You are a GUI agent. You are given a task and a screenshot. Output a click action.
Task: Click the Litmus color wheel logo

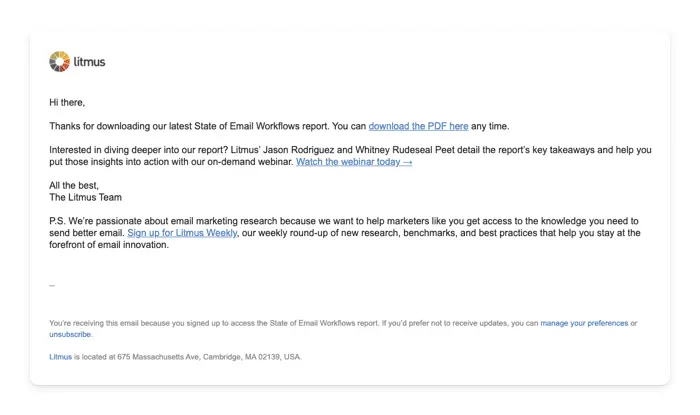click(x=59, y=62)
